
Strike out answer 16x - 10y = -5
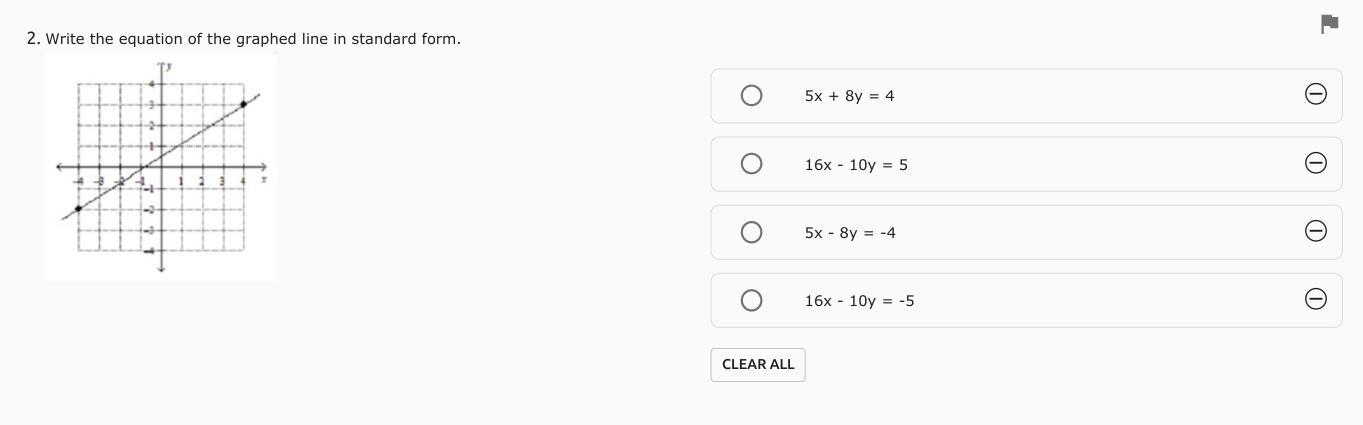[1316, 299]
